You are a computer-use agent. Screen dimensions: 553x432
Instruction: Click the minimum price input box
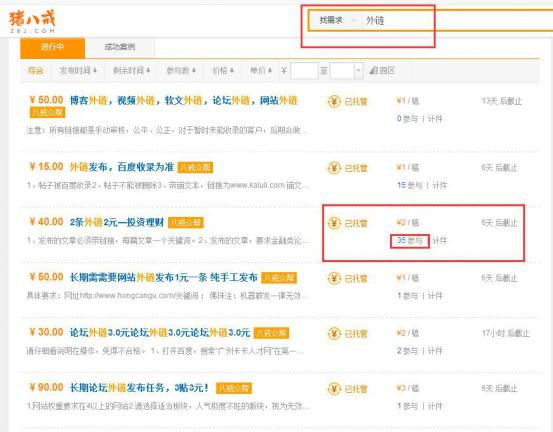[304, 71]
